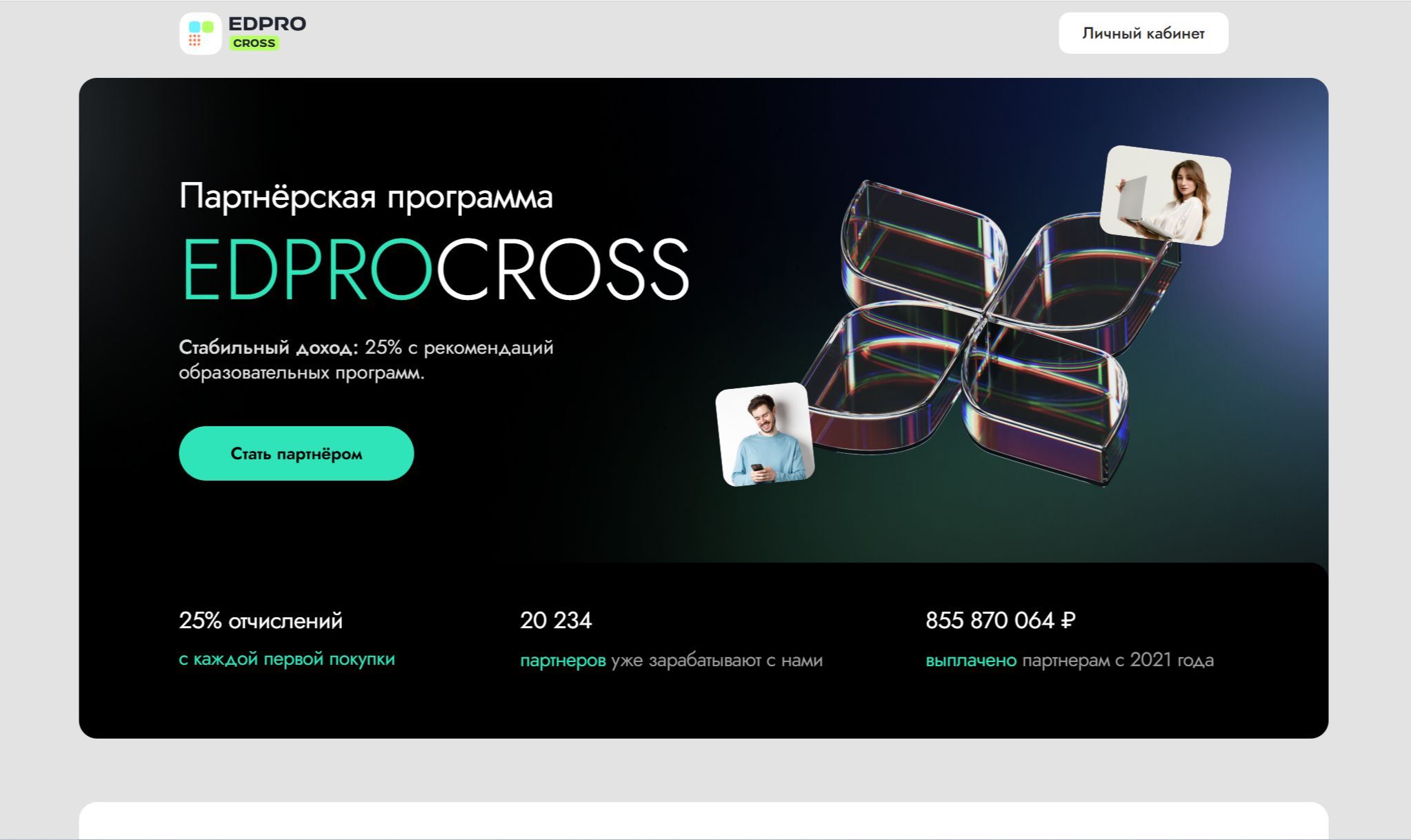Click the green CROSS badge in header
Screen dimensions: 1411x840
pyautogui.click(x=254, y=43)
